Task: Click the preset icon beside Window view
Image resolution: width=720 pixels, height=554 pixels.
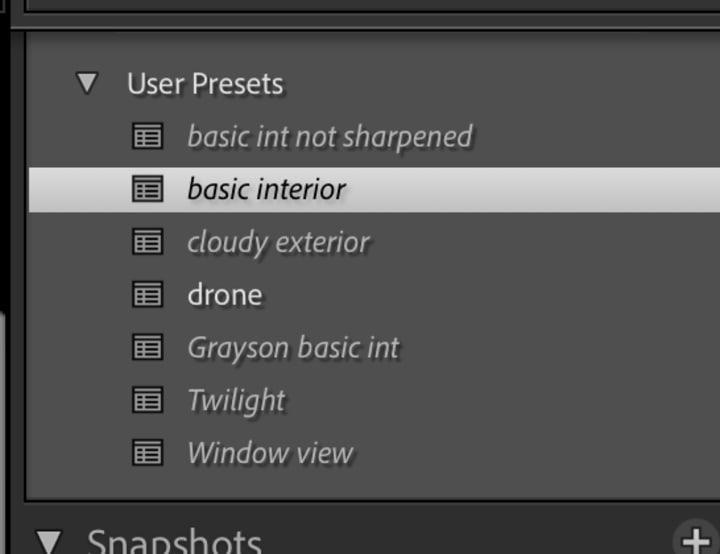Action: [148, 453]
